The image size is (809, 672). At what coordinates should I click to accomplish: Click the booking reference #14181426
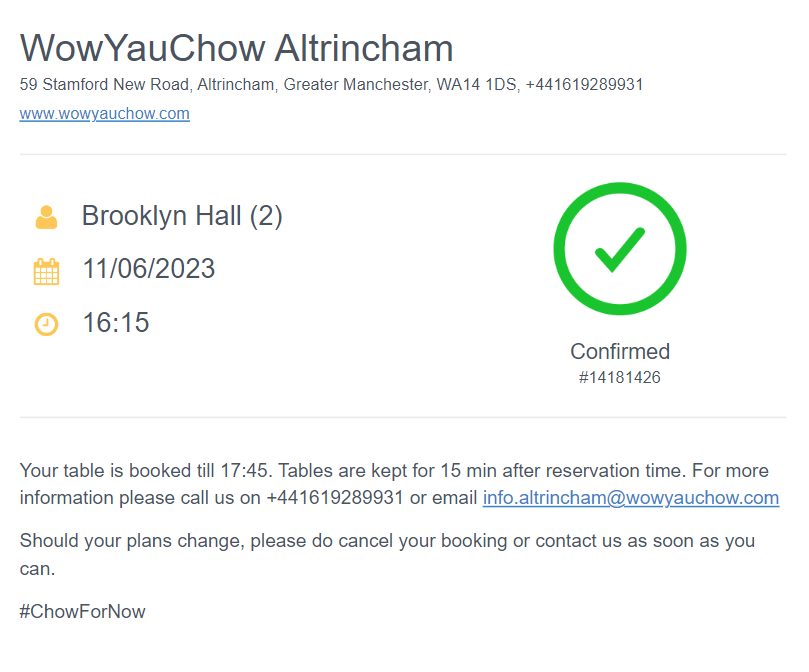(x=619, y=378)
